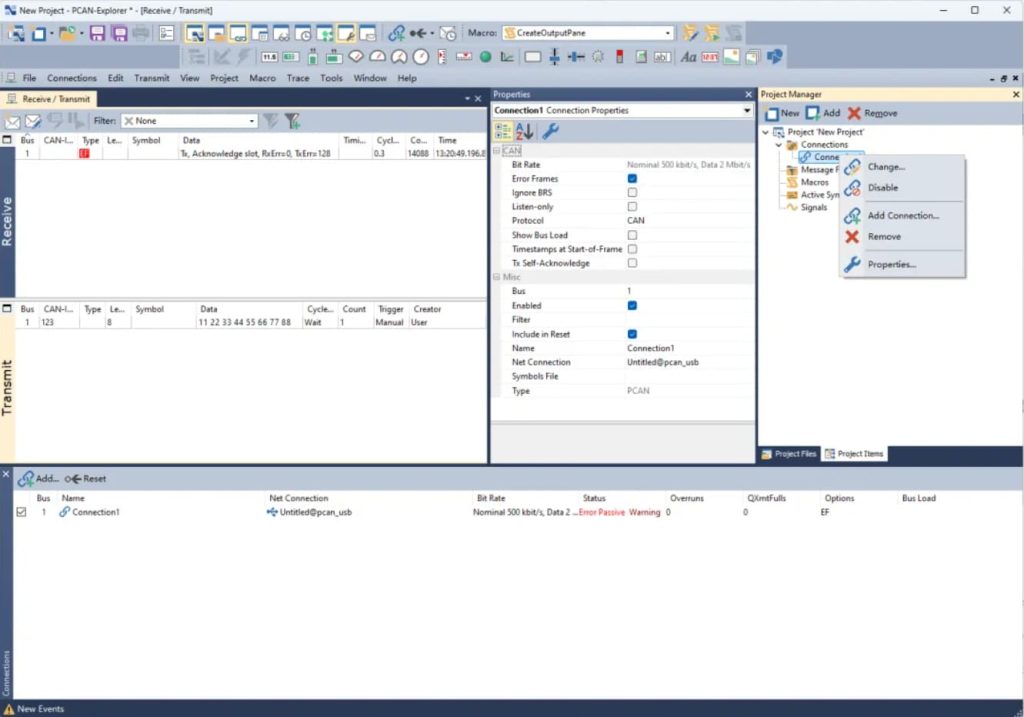Open the dropdown arrow beside the open-folder icon
This screenshot has height=717, width=1024.
coord(82,33)
